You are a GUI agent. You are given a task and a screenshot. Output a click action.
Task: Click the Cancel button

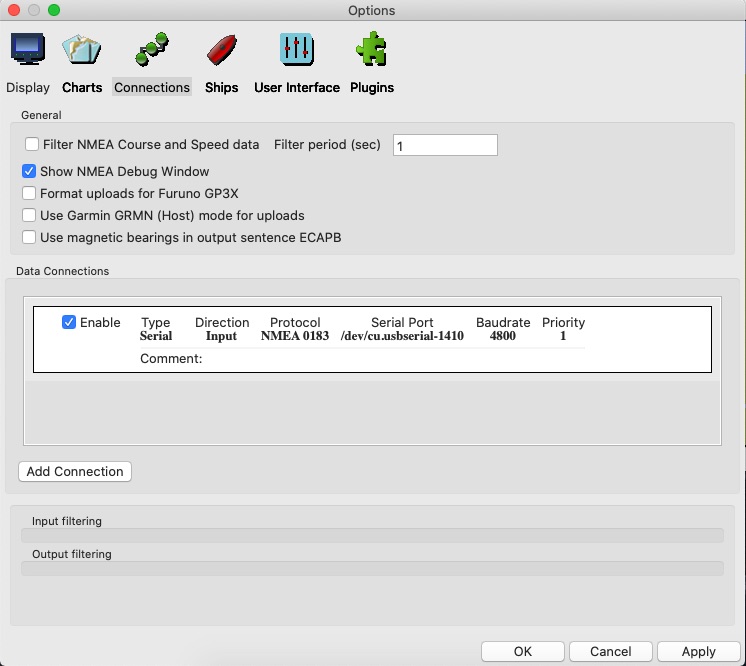[610, 651]
